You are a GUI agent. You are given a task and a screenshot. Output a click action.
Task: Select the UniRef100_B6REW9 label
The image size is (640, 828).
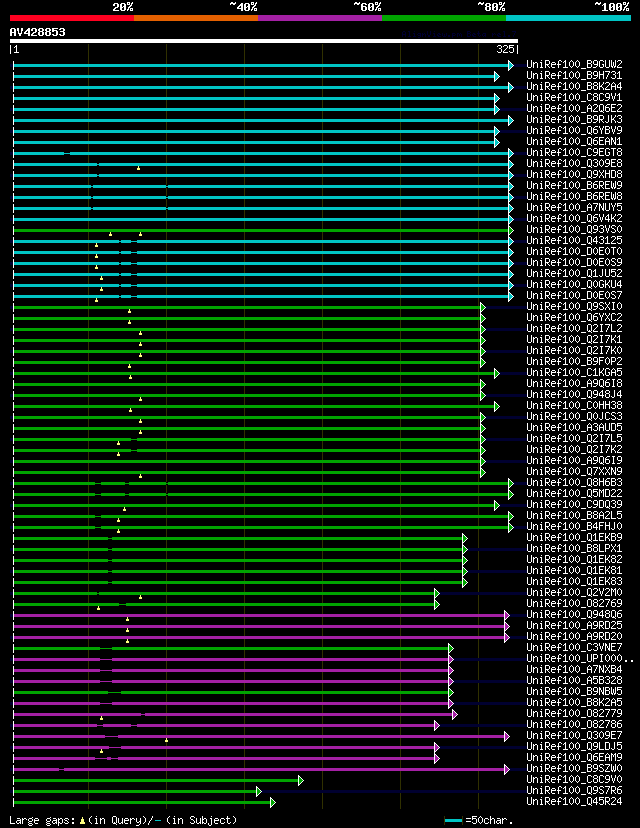click(x=575, y=185)
